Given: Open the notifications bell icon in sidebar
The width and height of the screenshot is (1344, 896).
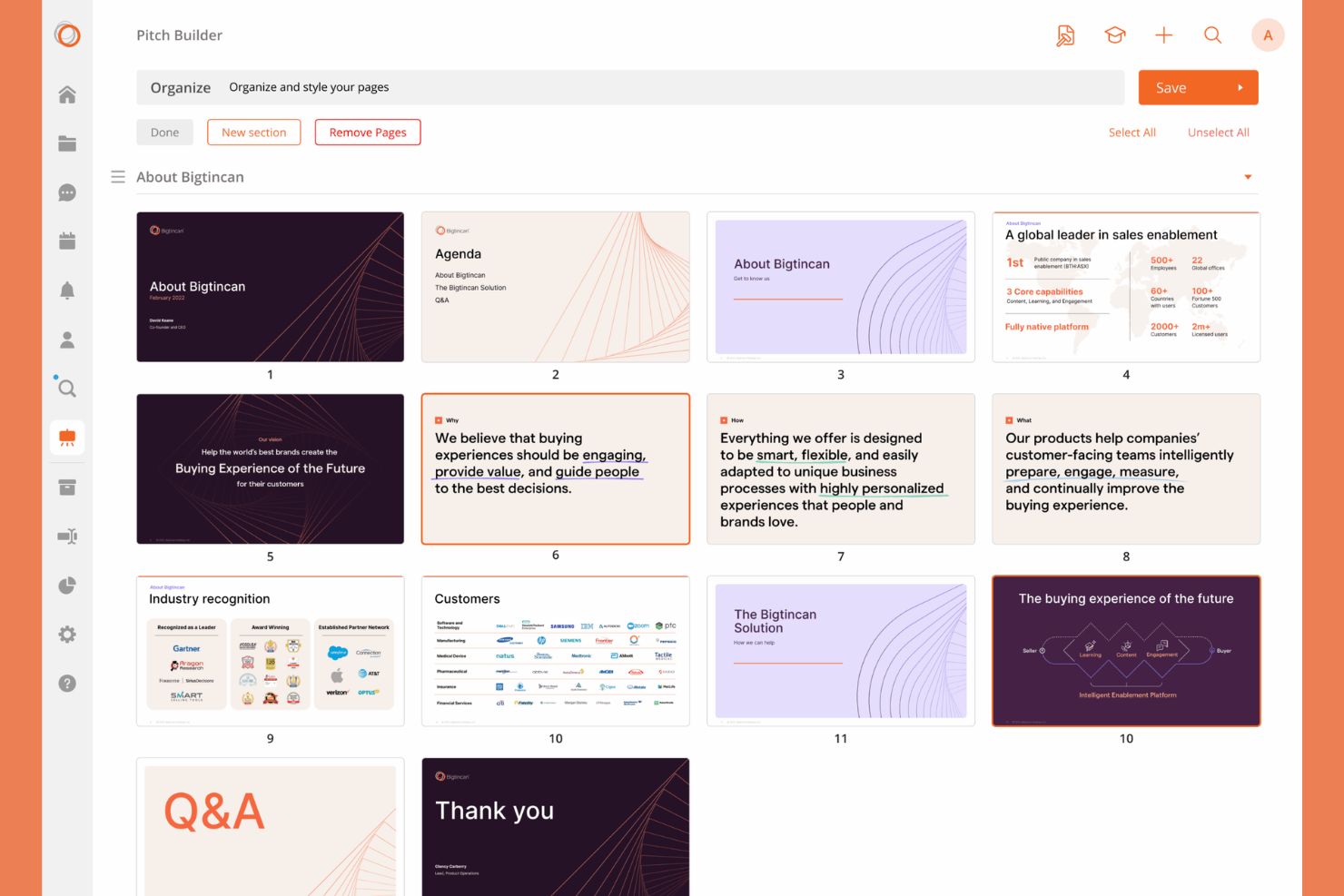Looking at the screenshot, I should coord(67,290).
